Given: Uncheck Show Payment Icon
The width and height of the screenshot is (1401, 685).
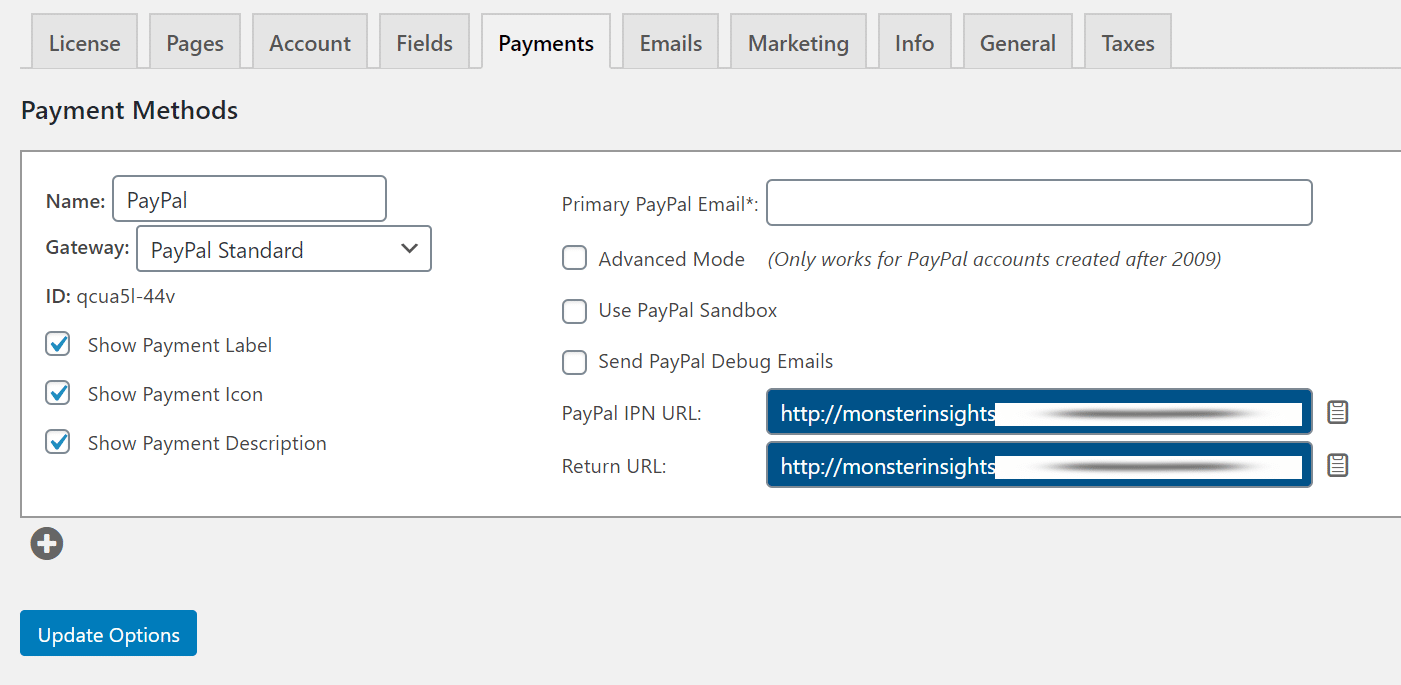Looking at the screenshot, I should (x=58, y=393).
